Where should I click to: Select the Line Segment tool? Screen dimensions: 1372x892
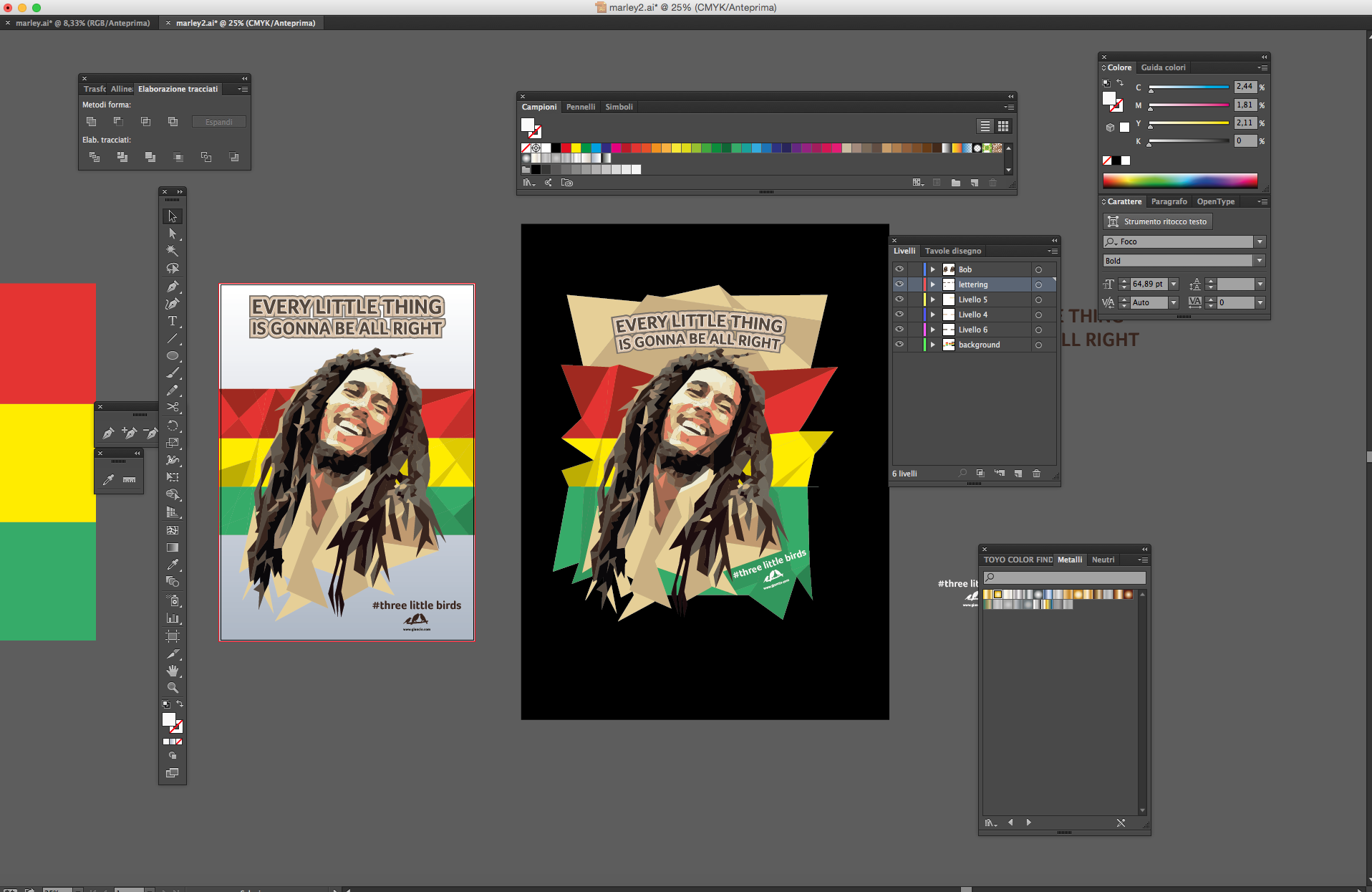pos(173,338)
